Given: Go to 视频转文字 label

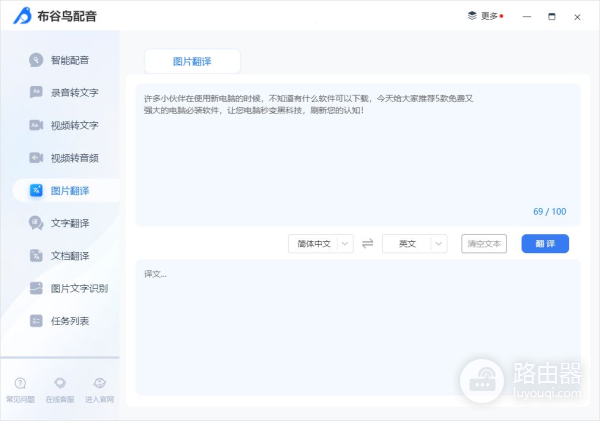Looking at the screenshot, I should (75, 125).
